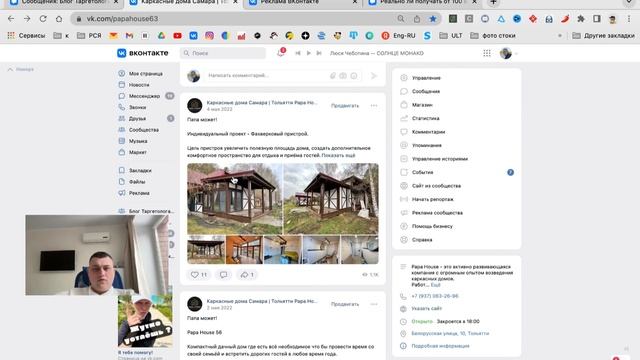The height and width of the screenshot is (360, 640).
Task: Go to previous track in header player
Action: click(x=298, y=53)
